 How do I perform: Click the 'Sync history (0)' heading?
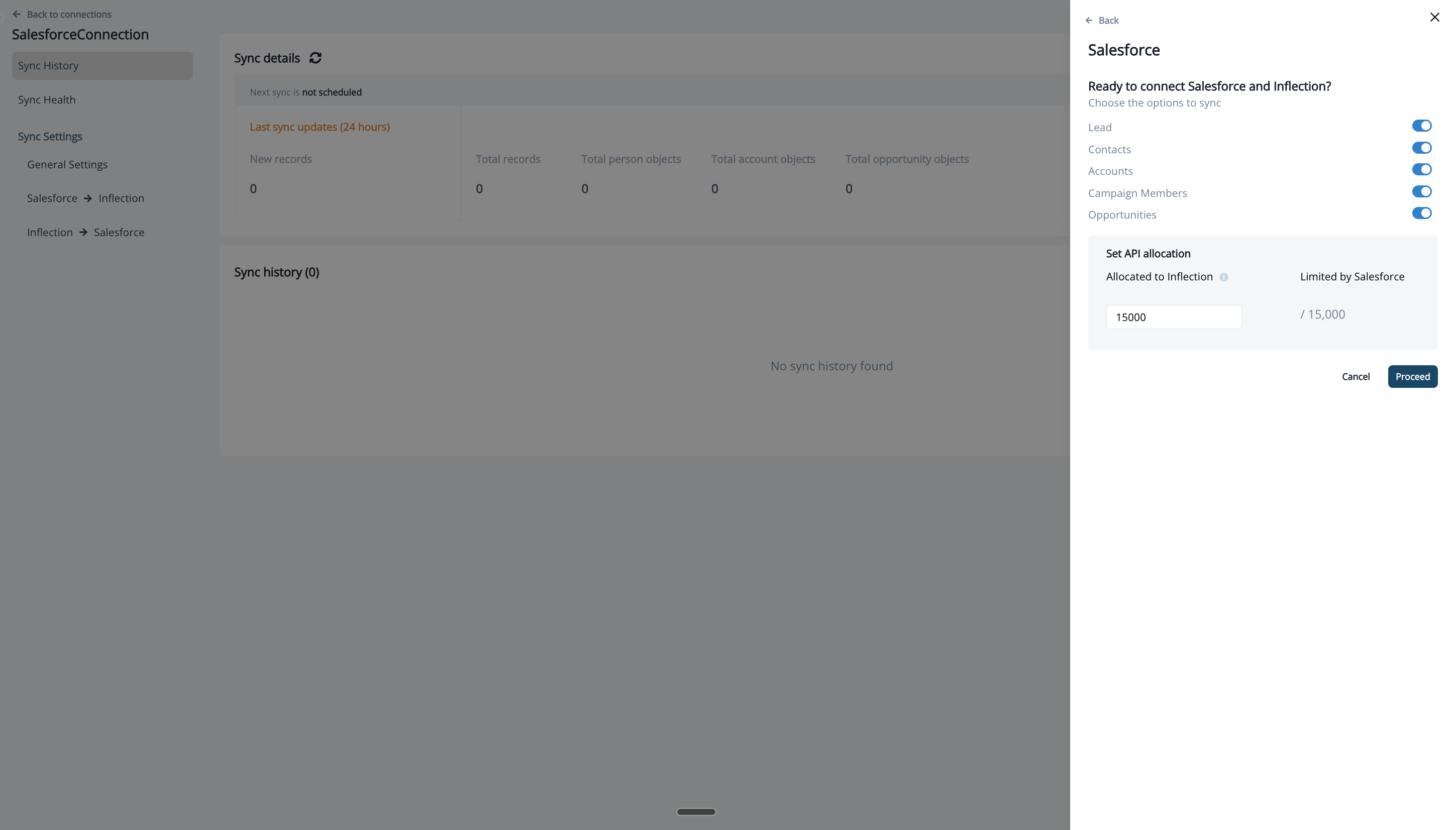[x=276, y=272]
